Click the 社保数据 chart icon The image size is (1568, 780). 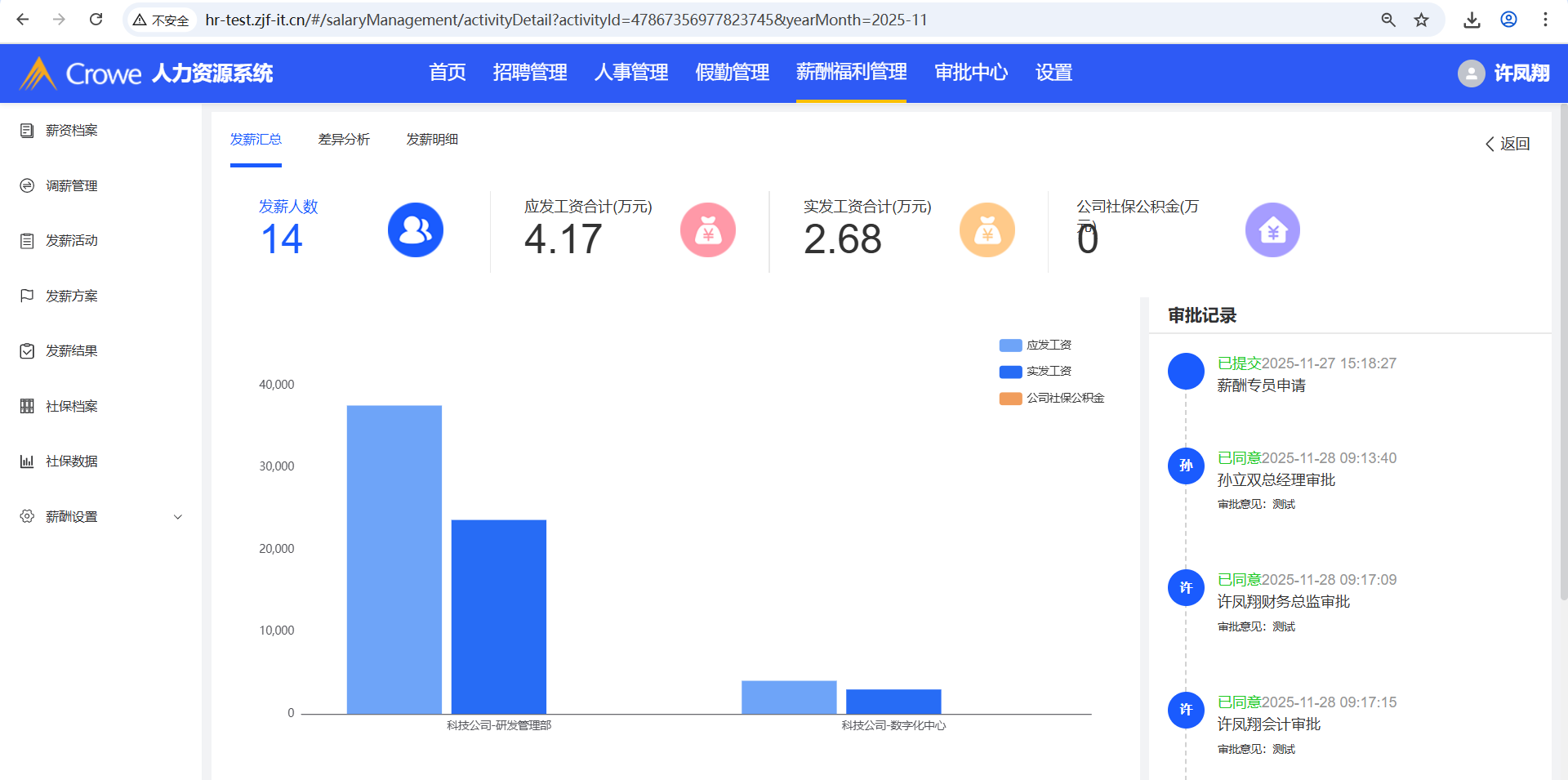[x=27, y=461]
